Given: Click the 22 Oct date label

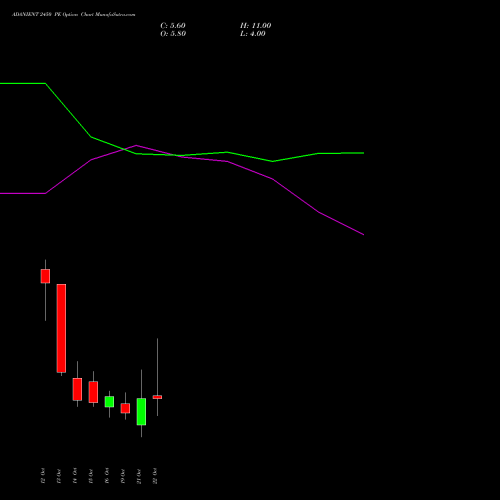Looking at the screenshot, I should point(155,476).
